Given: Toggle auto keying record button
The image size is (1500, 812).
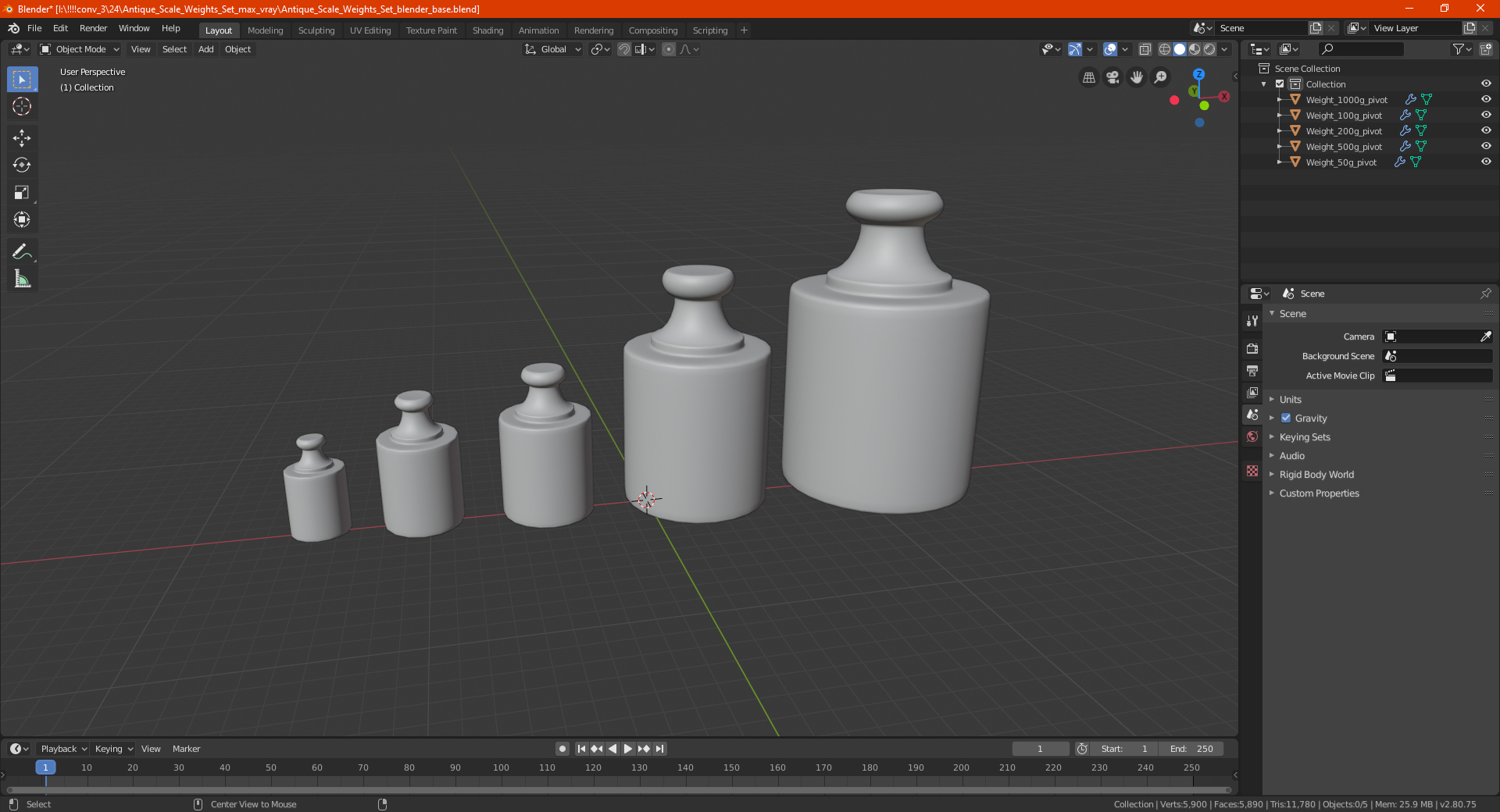Looking at the screenshot, I should (x=562, y=749).
